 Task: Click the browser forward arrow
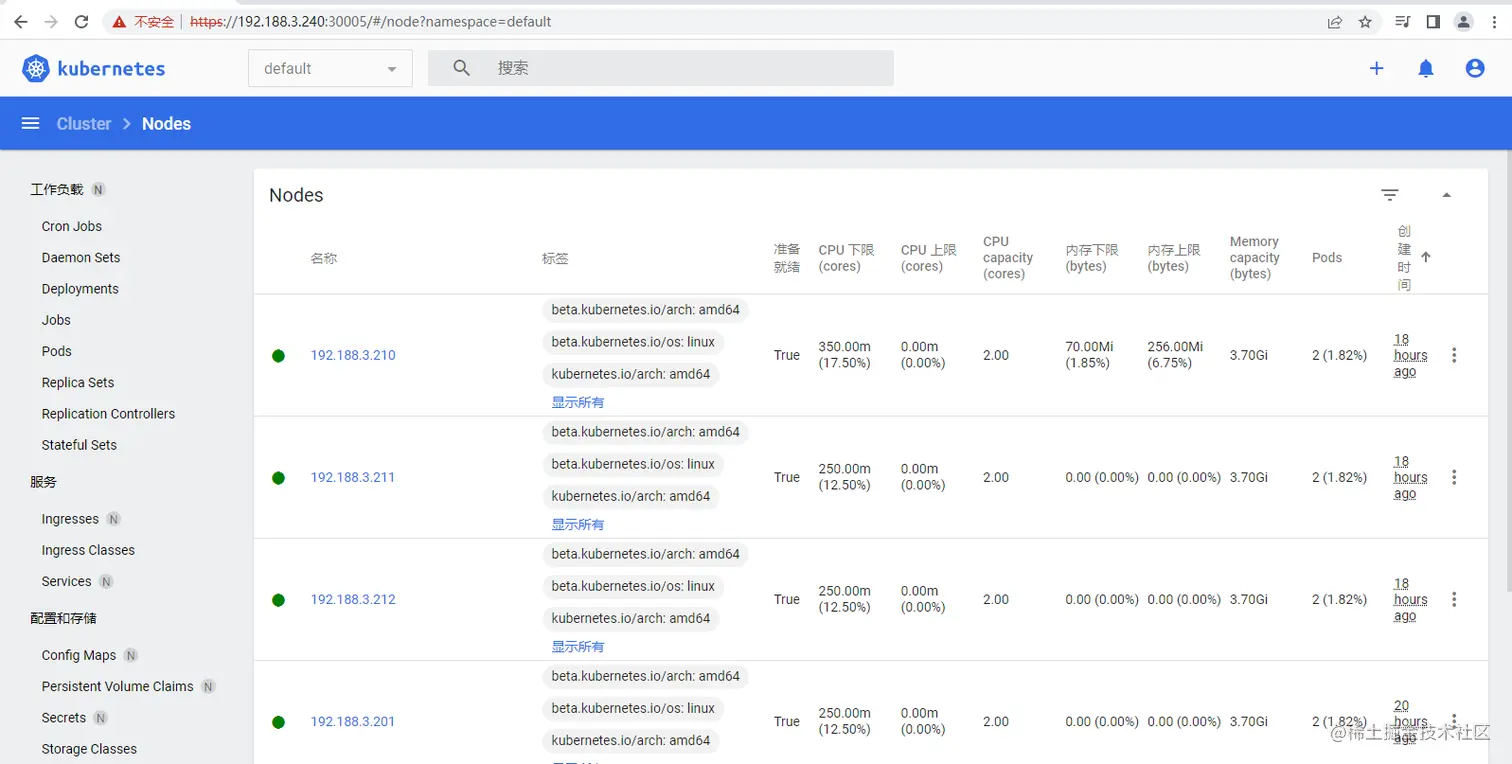(51, 21)
